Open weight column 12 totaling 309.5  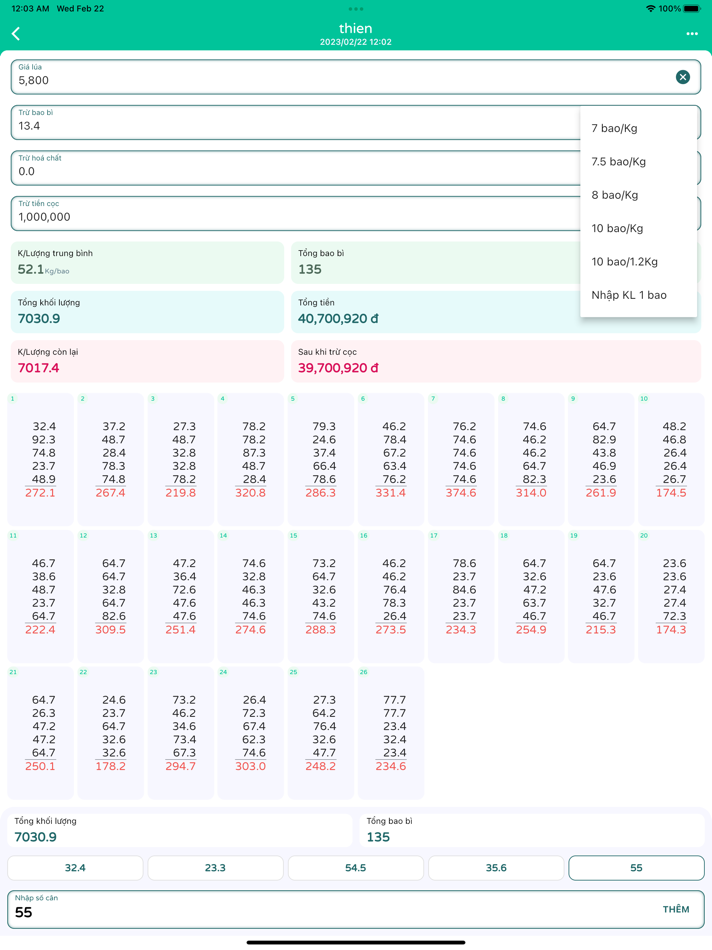(110, 596)
